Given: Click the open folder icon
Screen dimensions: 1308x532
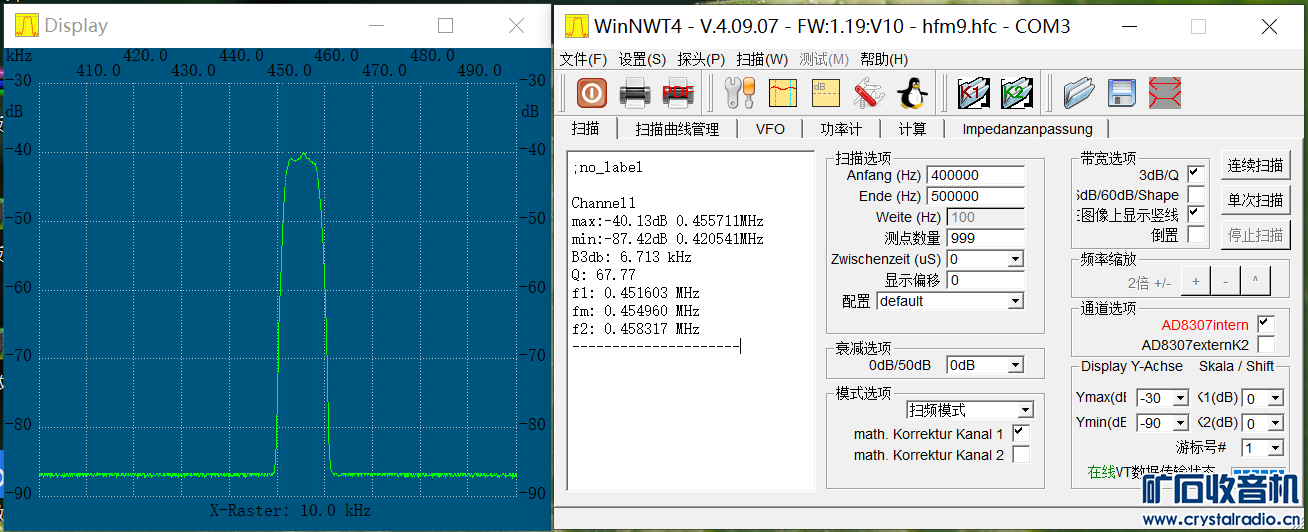Looking at the screenshot, I should (1079, 93).
